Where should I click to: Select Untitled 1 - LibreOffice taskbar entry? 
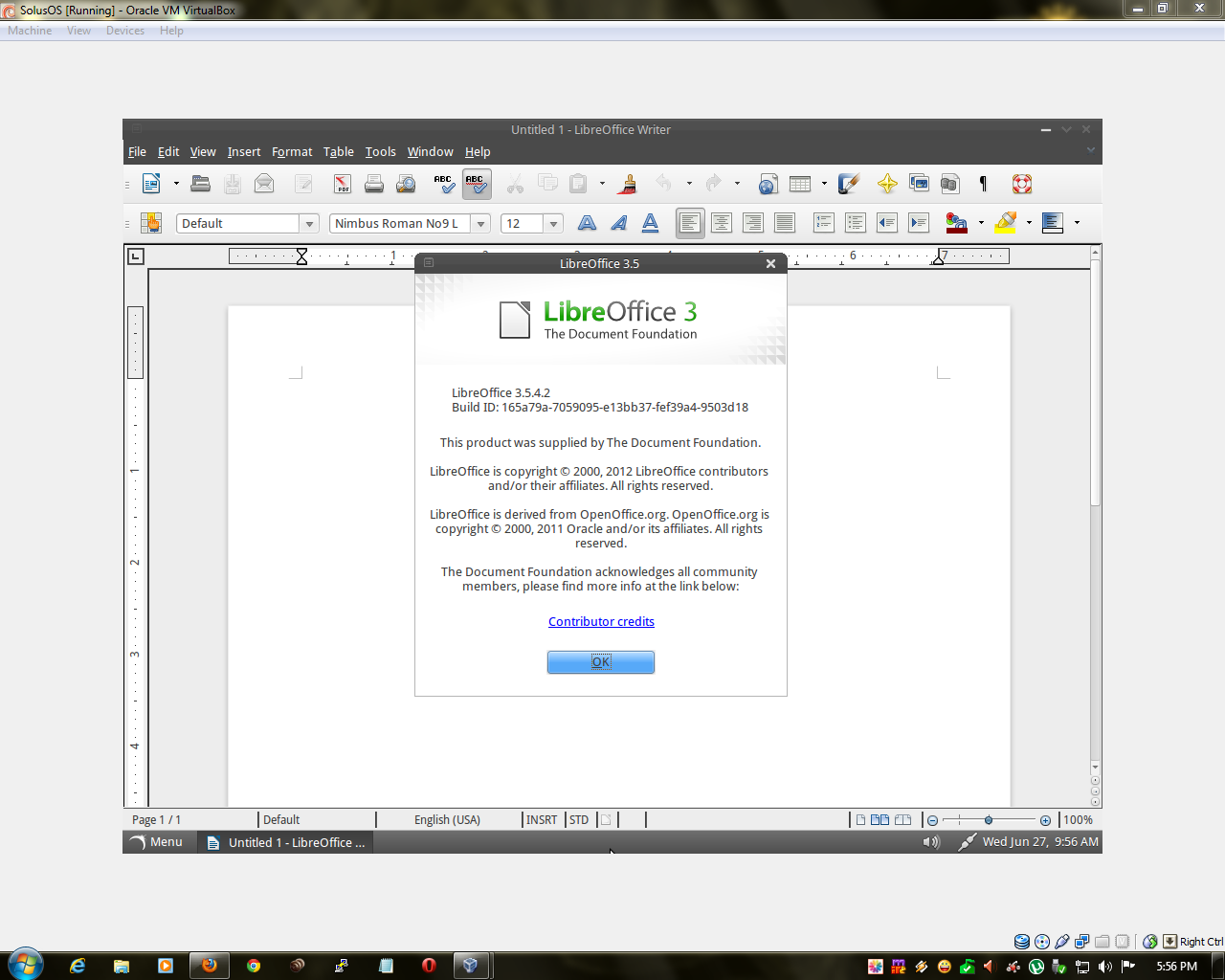pyautogui.click(x=286, y=842)
